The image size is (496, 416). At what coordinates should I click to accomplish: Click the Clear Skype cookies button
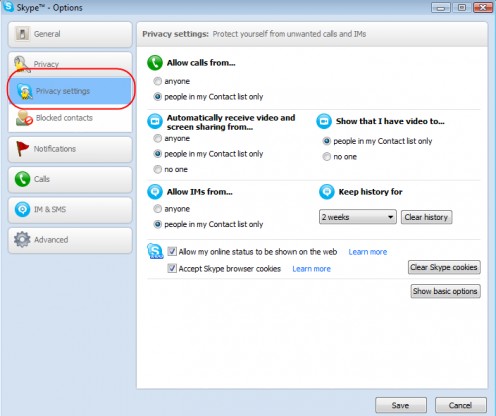click(444, 267)
